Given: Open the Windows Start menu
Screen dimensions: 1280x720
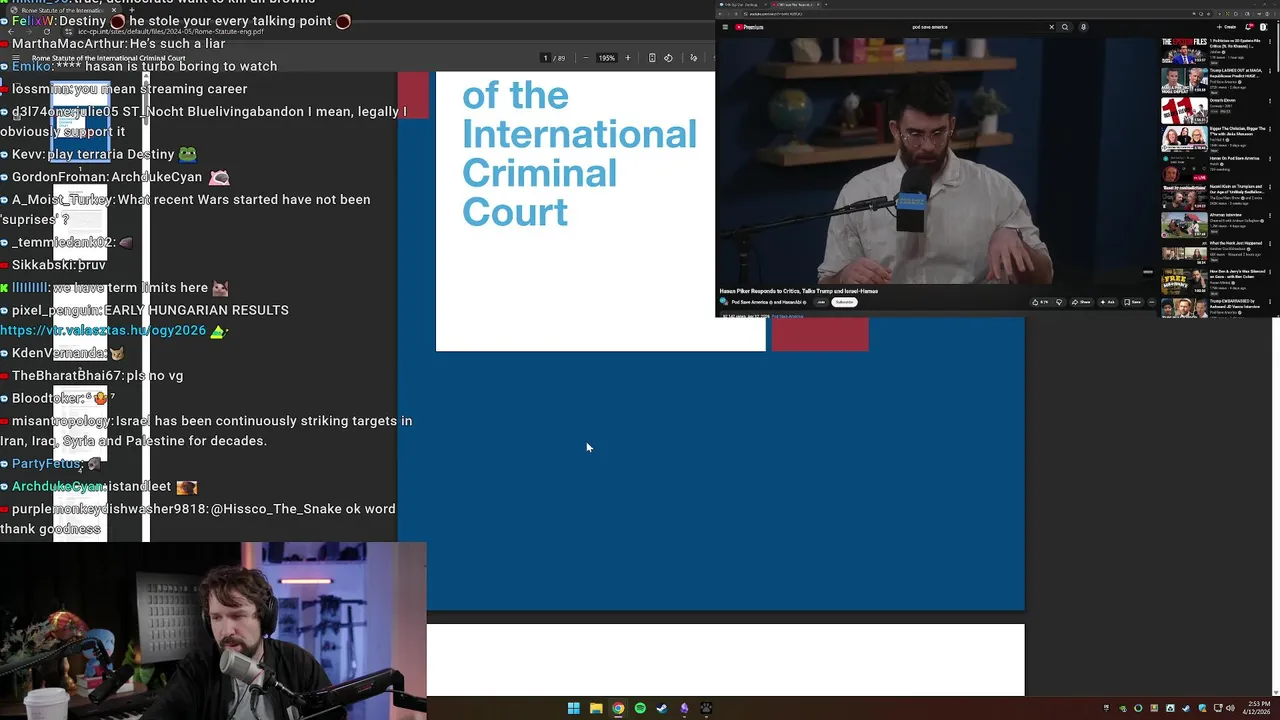Looking at the screenshot, I should pyautogui.click(x=574, y=708).
